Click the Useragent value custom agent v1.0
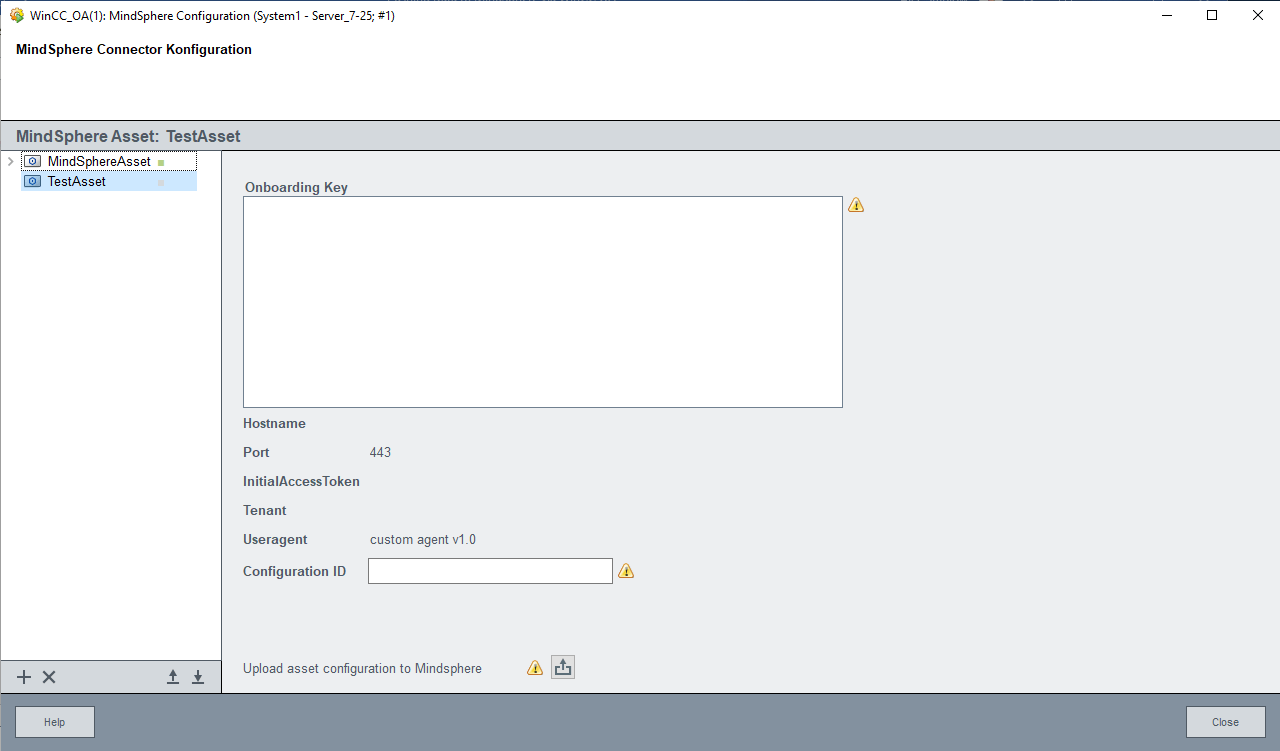Image resolution: width=1280 pixels, height=751 pixels. coord(423,539)
